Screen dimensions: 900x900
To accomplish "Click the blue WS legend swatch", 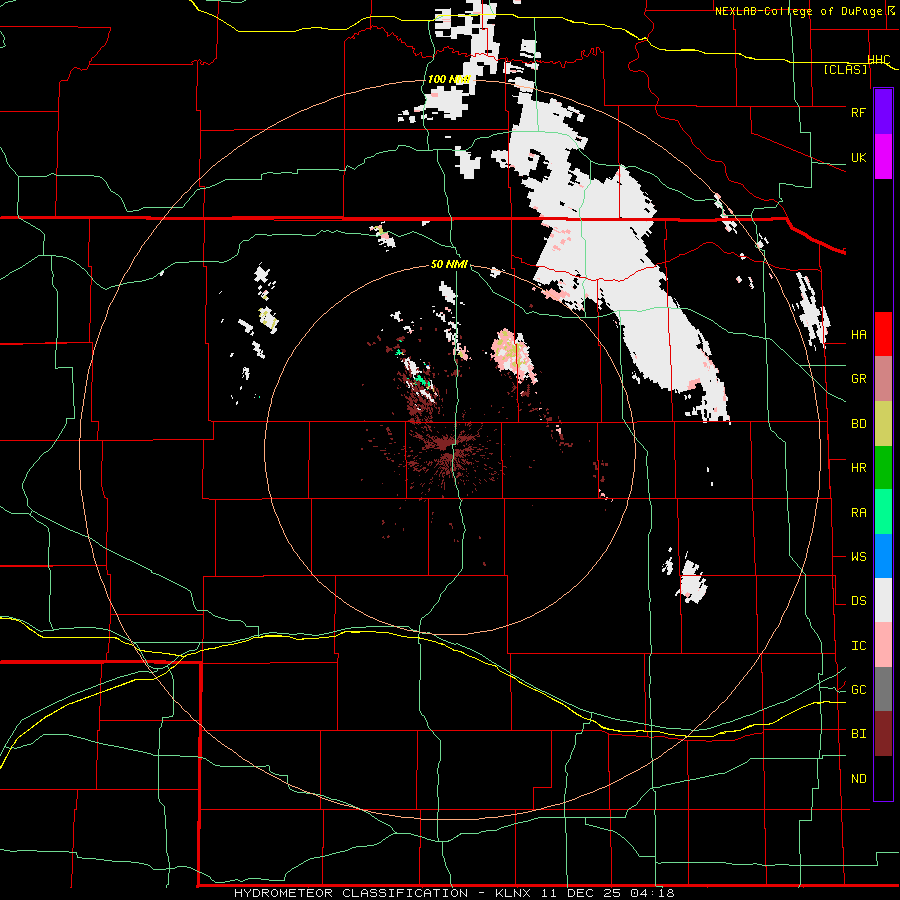I will (x=883, y=556).
